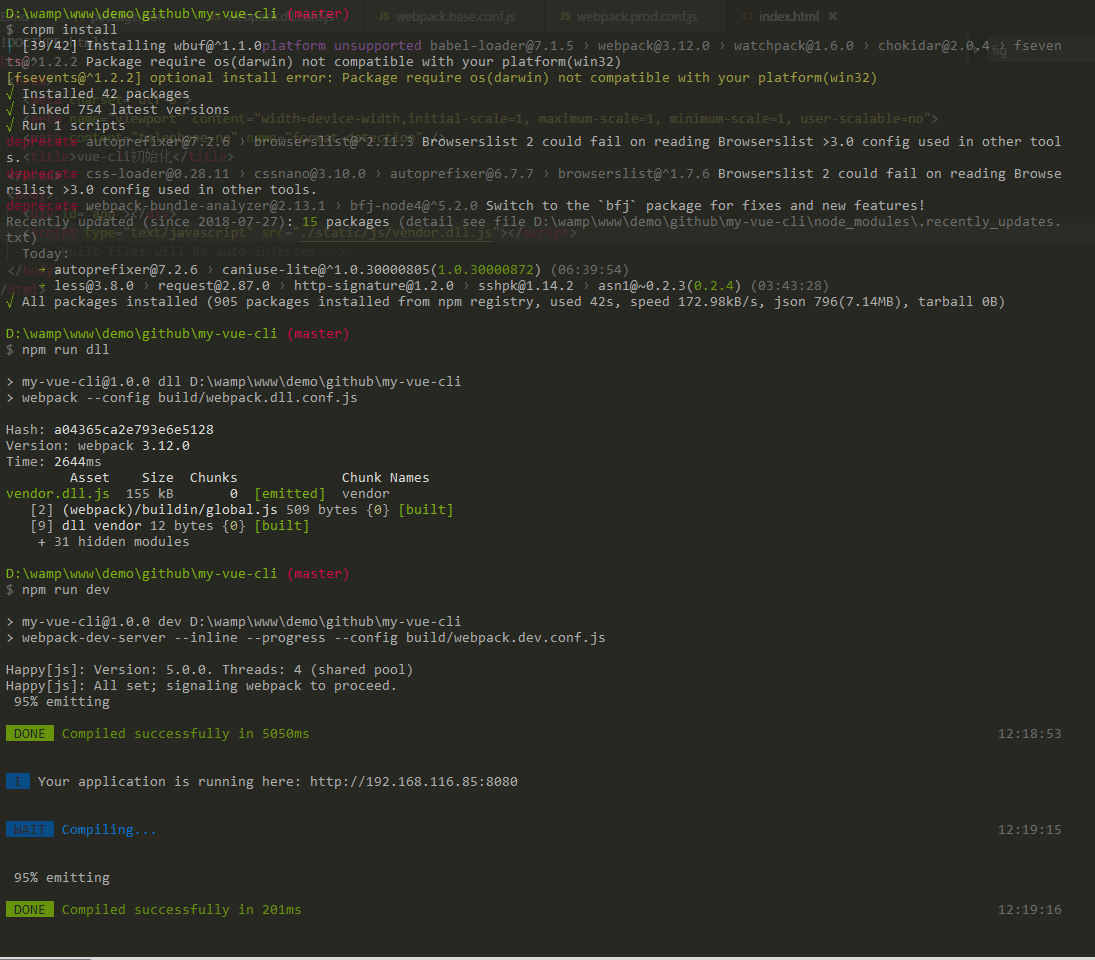
Task: Click the 'npm run dev' command text
Action: click(65, 589)
